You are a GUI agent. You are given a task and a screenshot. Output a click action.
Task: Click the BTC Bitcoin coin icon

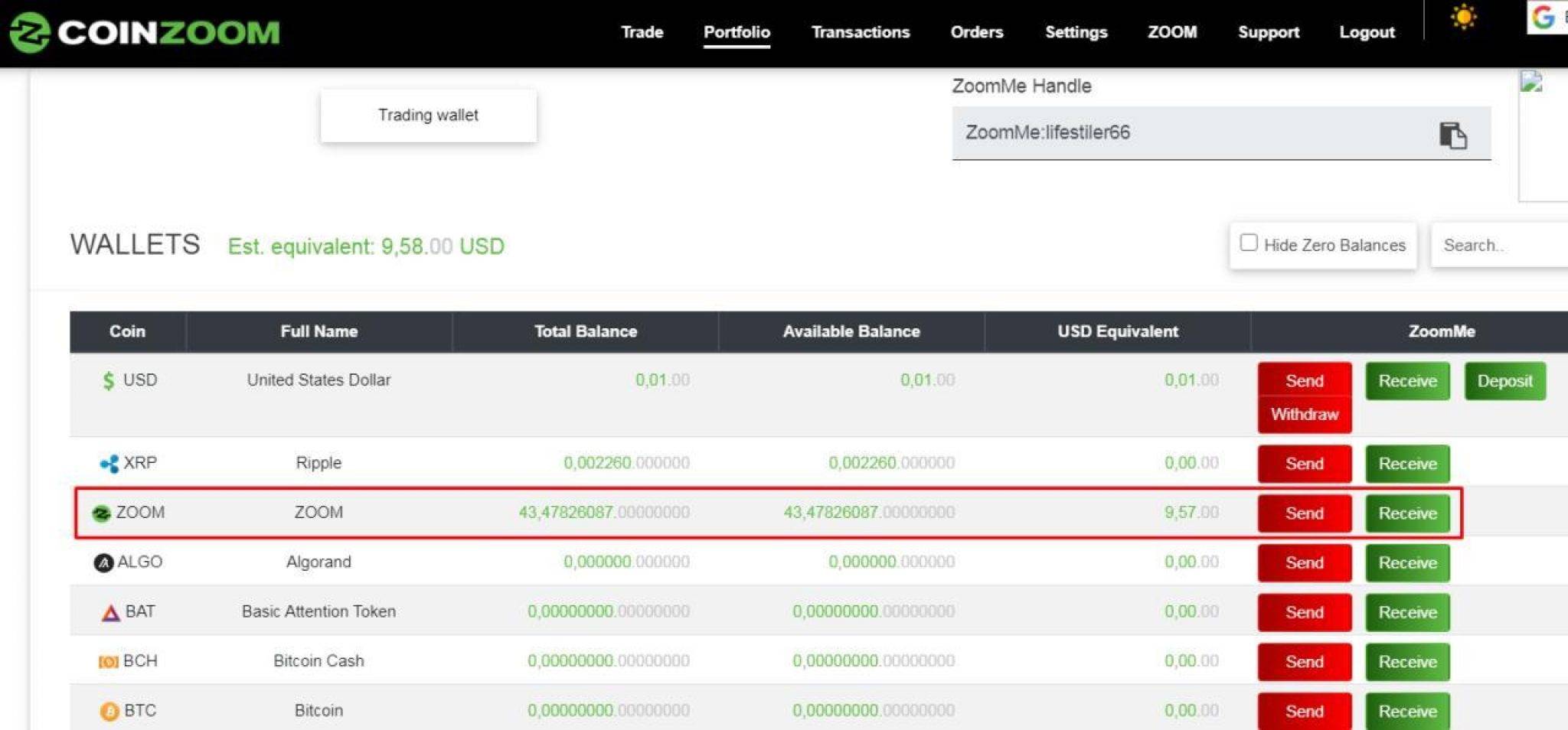(x=109, y=712)
